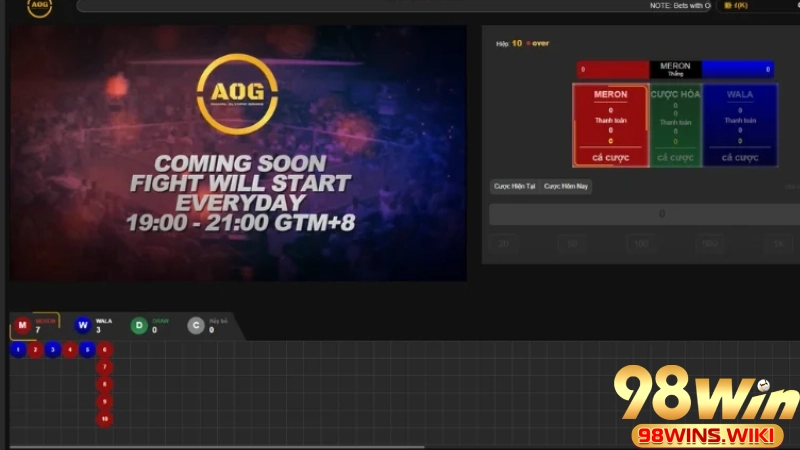Select roadmap result circle 4
The image size is (800, 450).
[x=70, y=349]
